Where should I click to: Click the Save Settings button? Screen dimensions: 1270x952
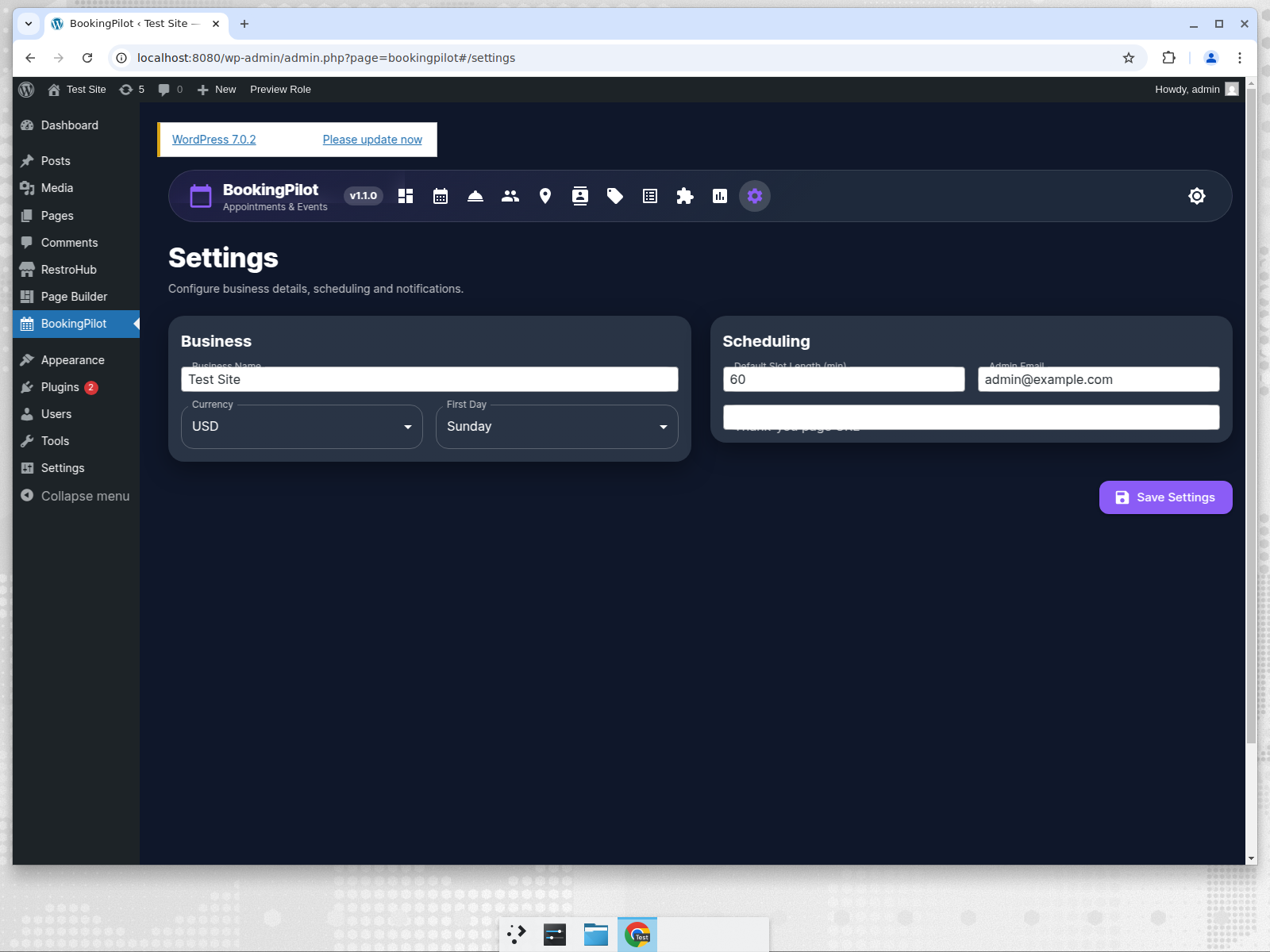pyautogui.click(x=1166, y=497)
